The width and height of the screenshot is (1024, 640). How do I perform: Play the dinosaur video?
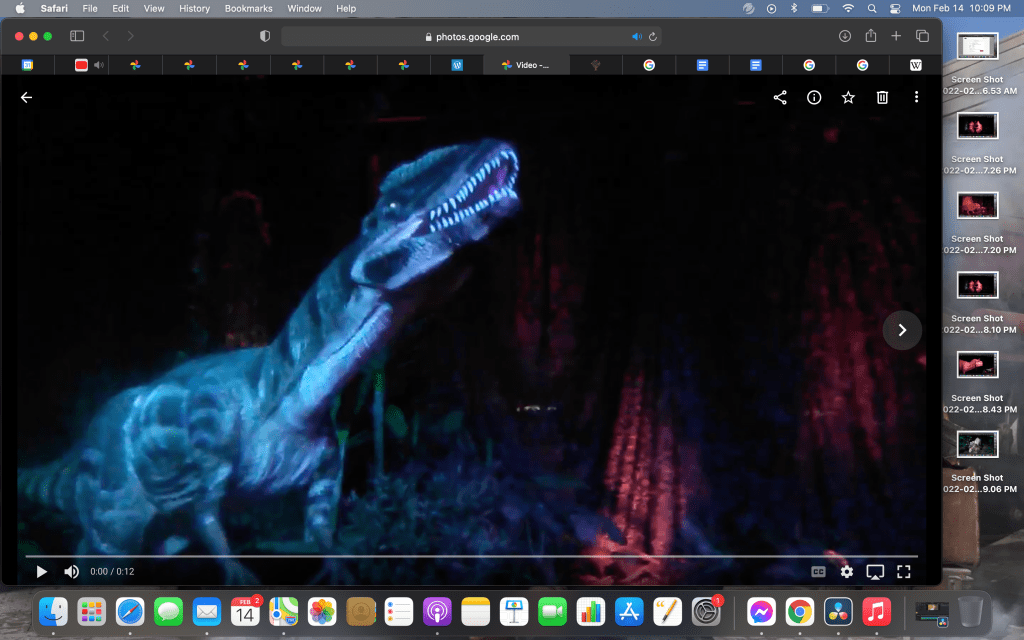pos(41,572)
